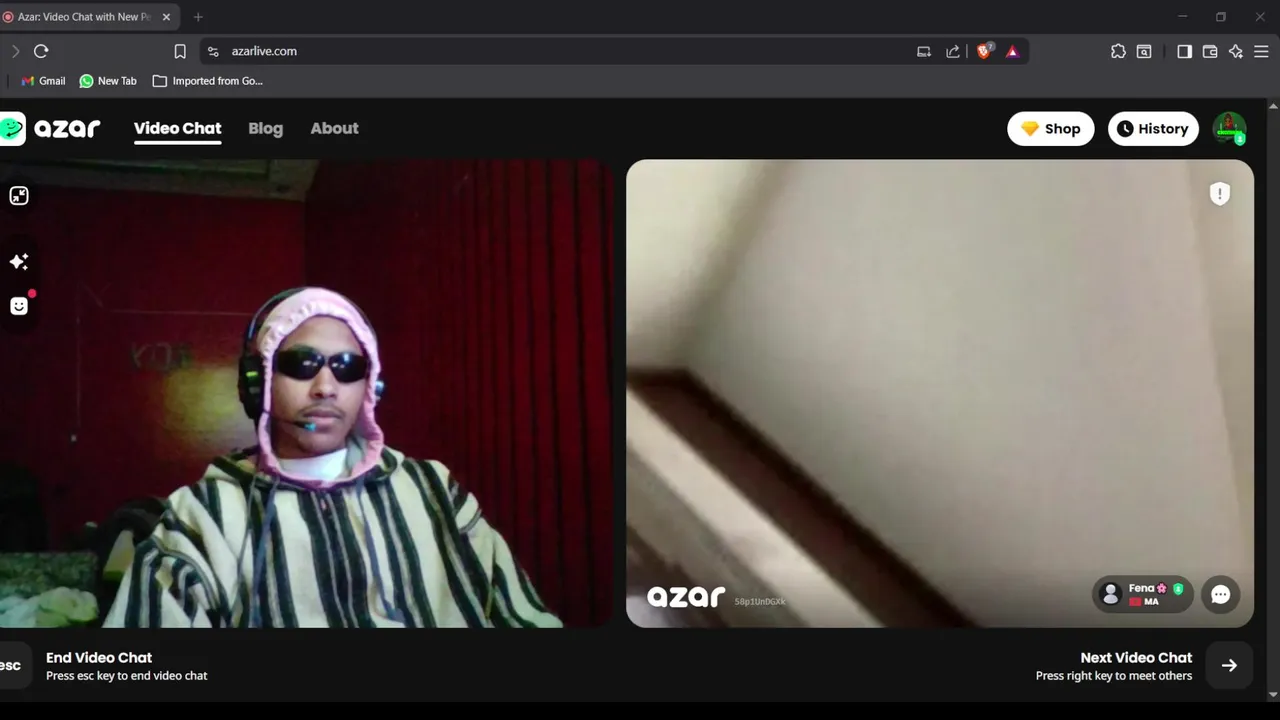Open the chat History button
The height and width of the screenshot is (720, 1280).
(1153, 129)
